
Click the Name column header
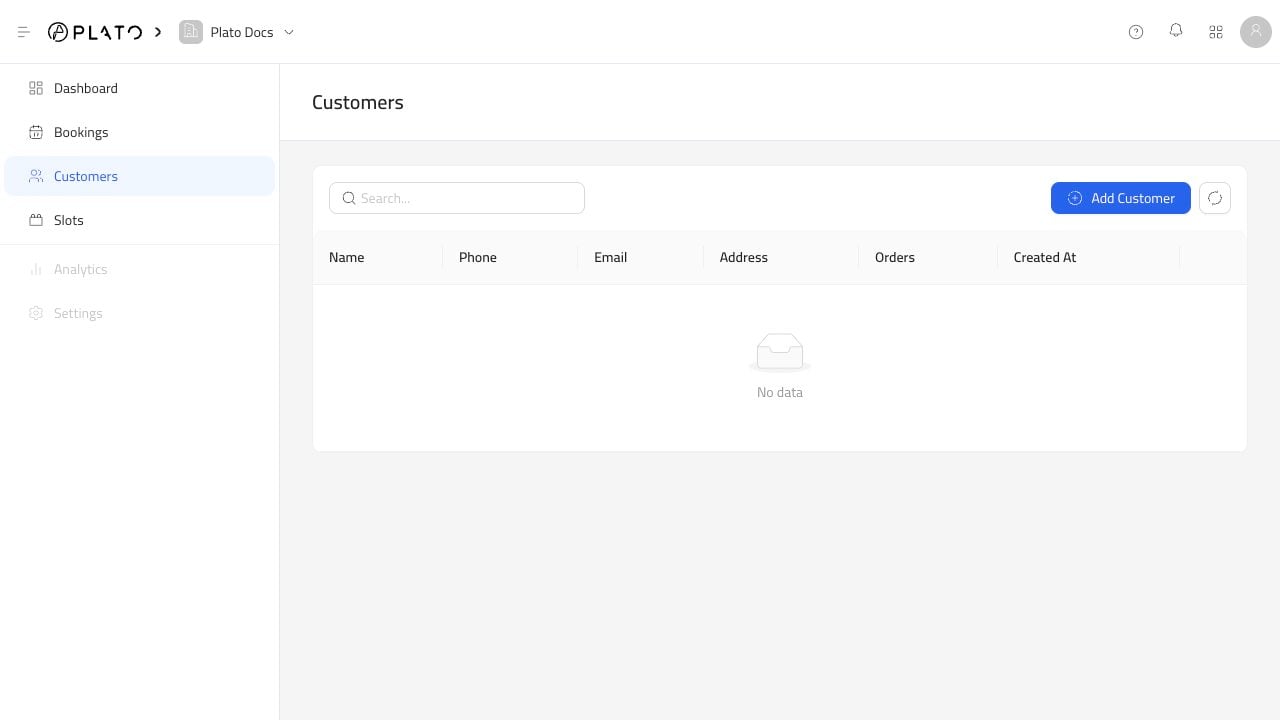click(x=378, y=257)
